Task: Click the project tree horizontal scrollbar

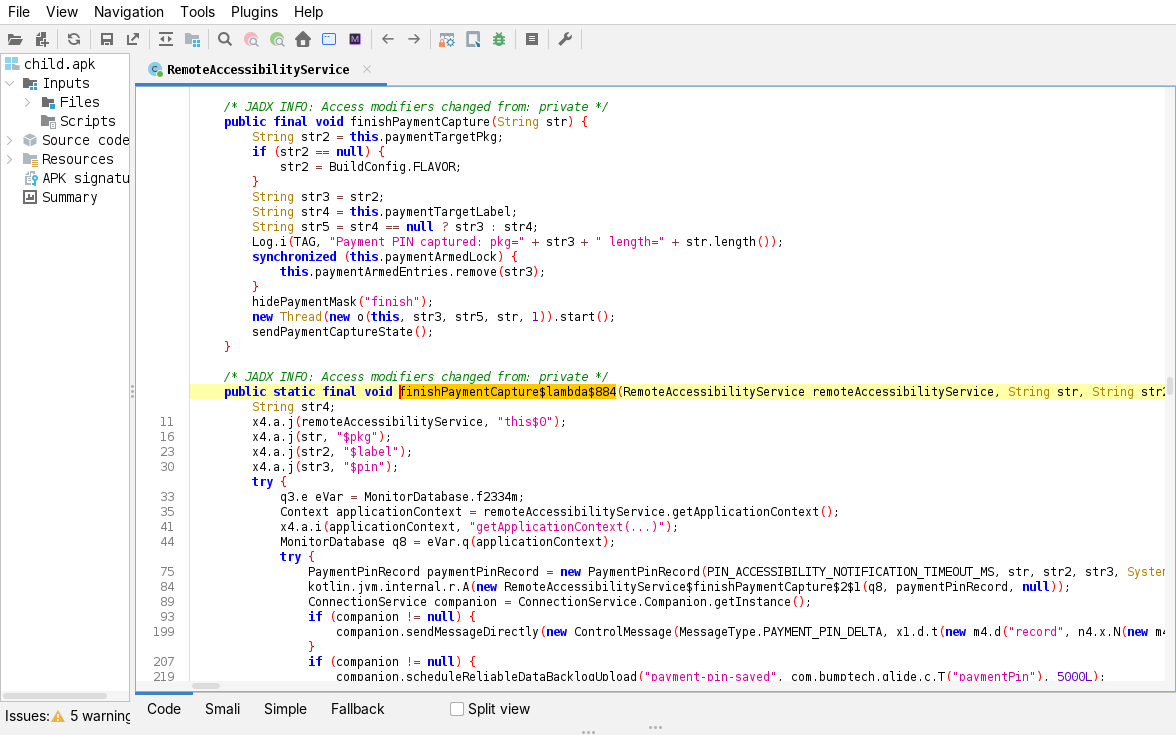Action: pyautogui.click(x=54, y=696)
